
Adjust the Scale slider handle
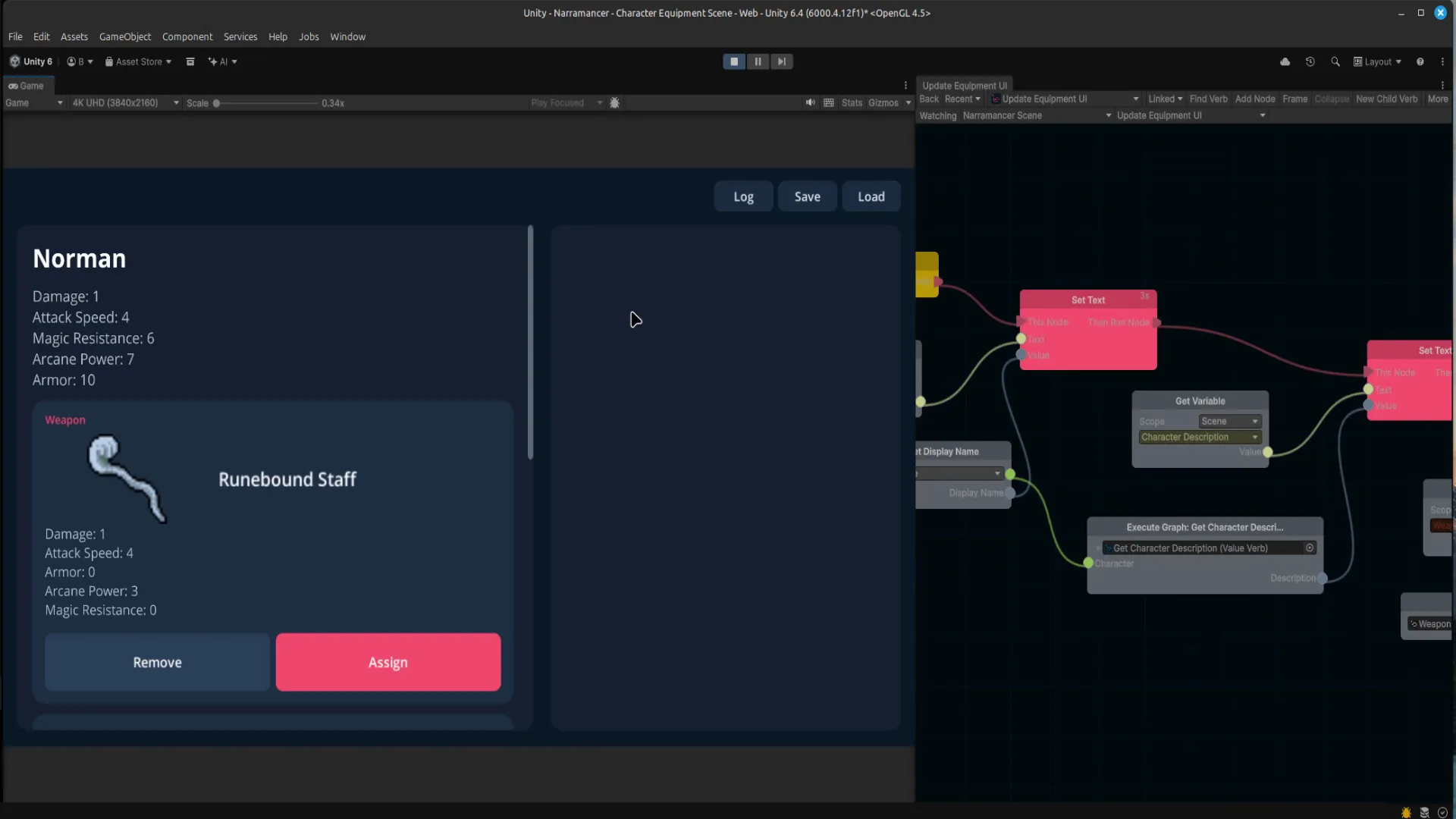click(x=216, y=103)
